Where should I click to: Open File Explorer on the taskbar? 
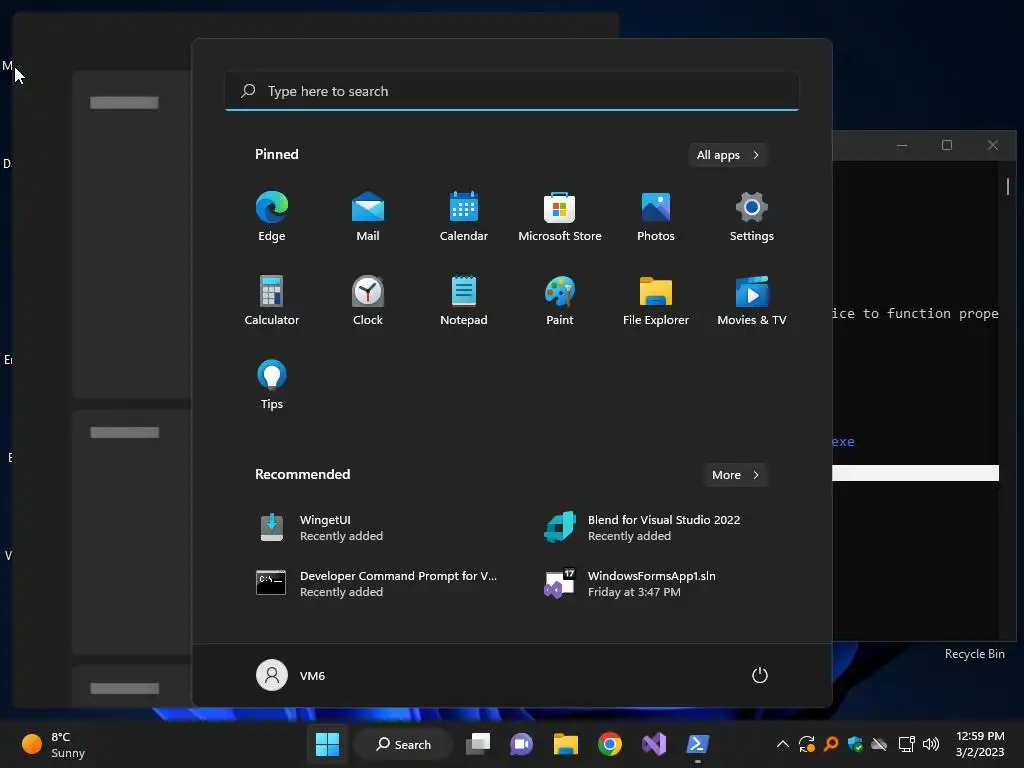566,744
